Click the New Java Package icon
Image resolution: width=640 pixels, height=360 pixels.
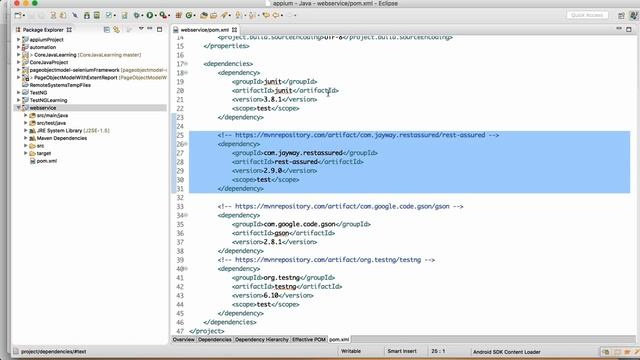[178, 15]
